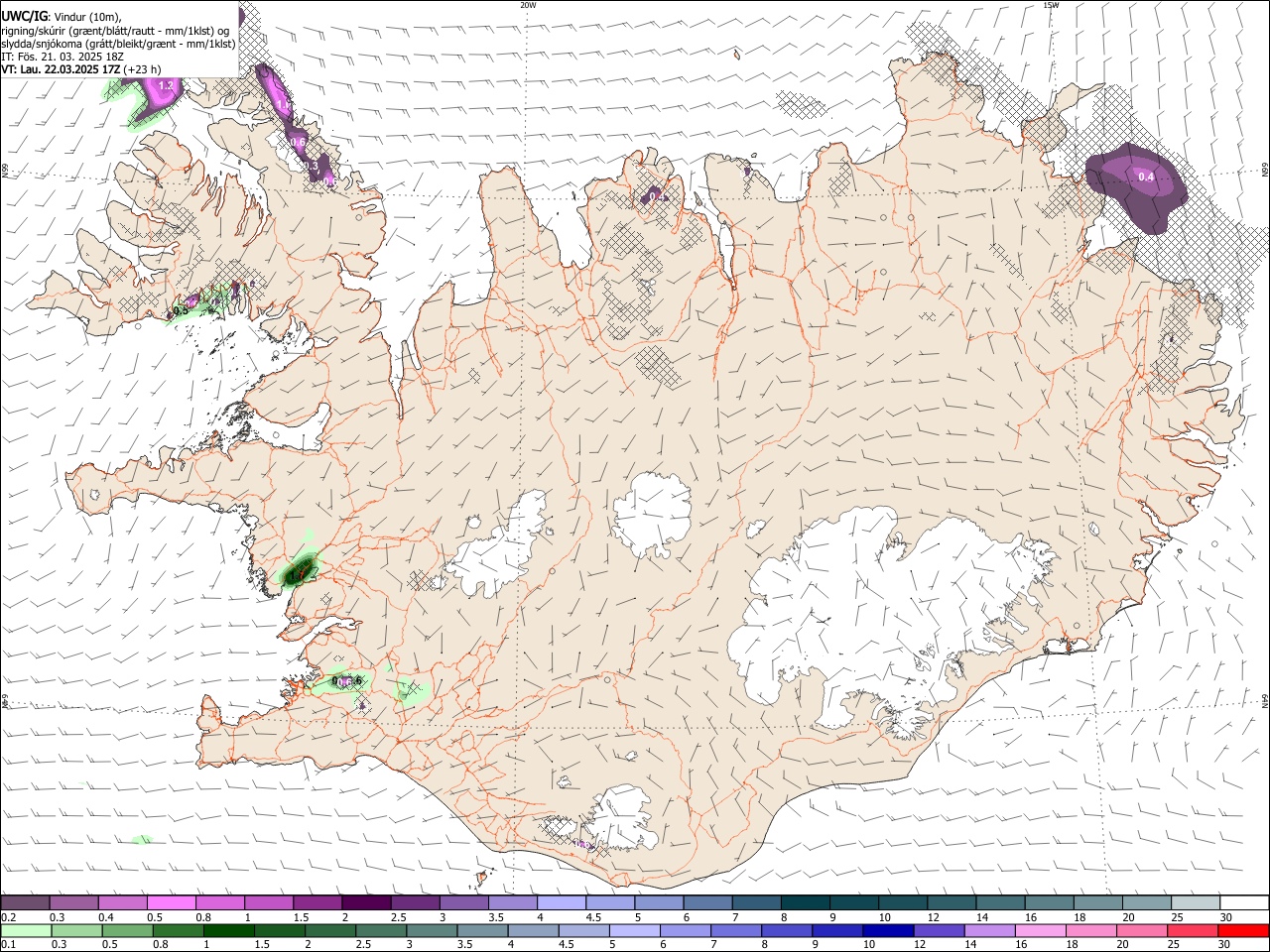Click the magenta 1.5 snow legend swatch
Screen dimensions: 1270x952
(x=317, y=902)
